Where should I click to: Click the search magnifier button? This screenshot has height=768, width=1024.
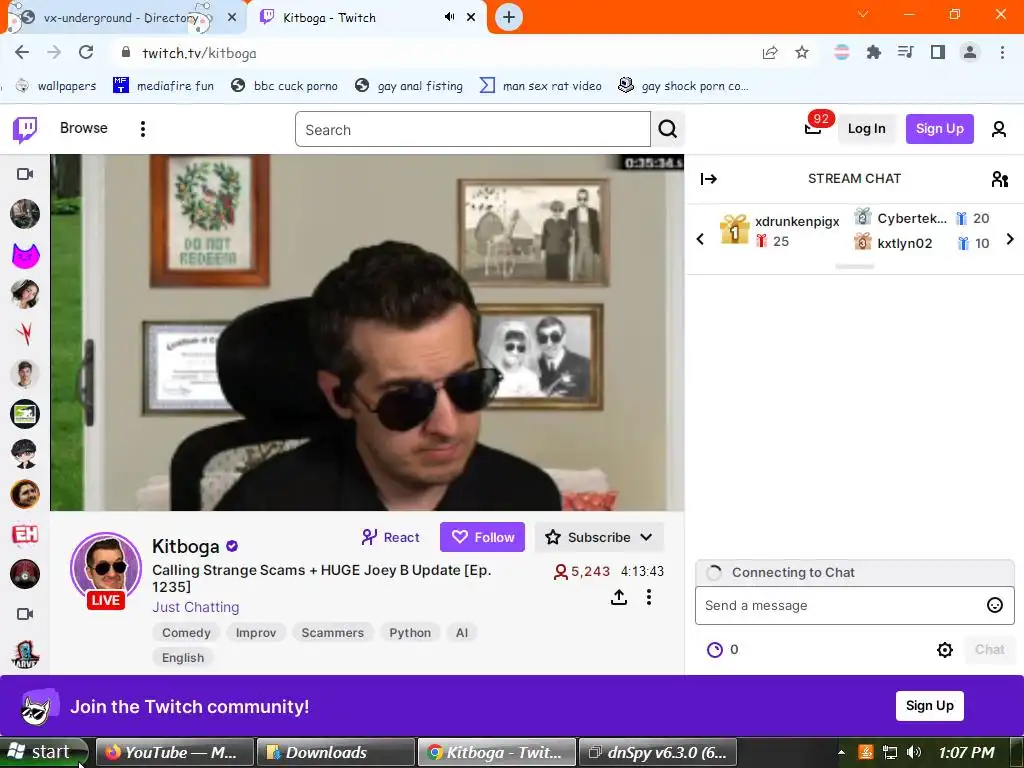667,129
